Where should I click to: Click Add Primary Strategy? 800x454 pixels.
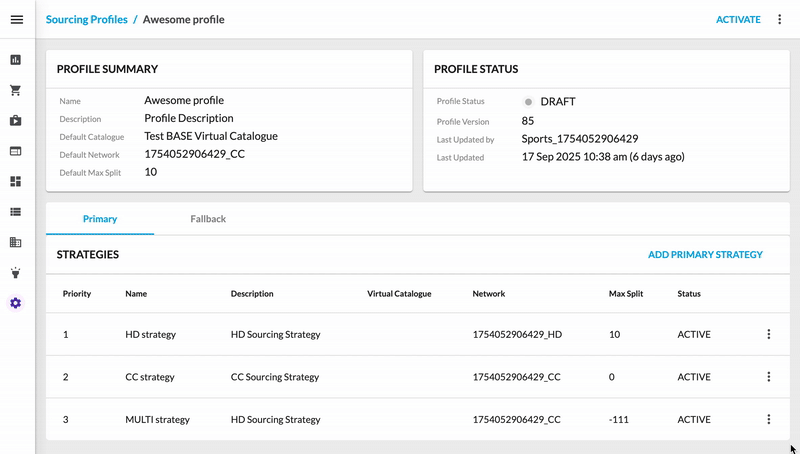pos(705,255)
